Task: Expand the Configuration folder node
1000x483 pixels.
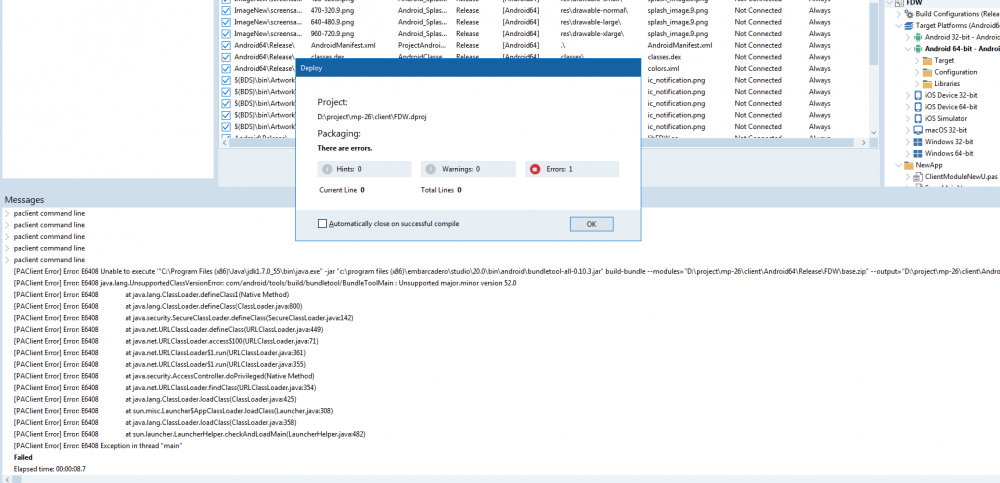Action: point(917,72)
